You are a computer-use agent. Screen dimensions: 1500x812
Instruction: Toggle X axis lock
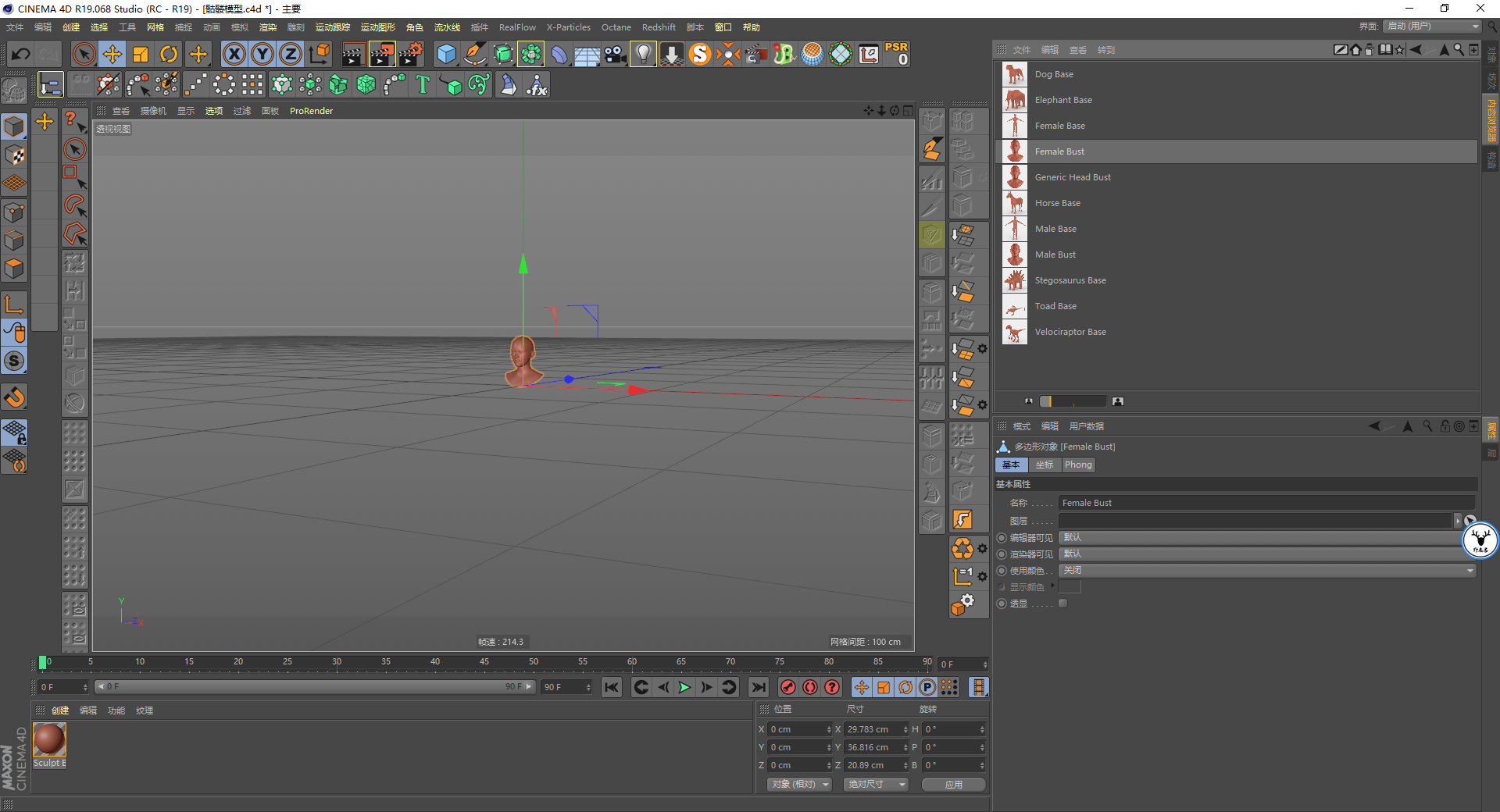(x=234, y=54)
